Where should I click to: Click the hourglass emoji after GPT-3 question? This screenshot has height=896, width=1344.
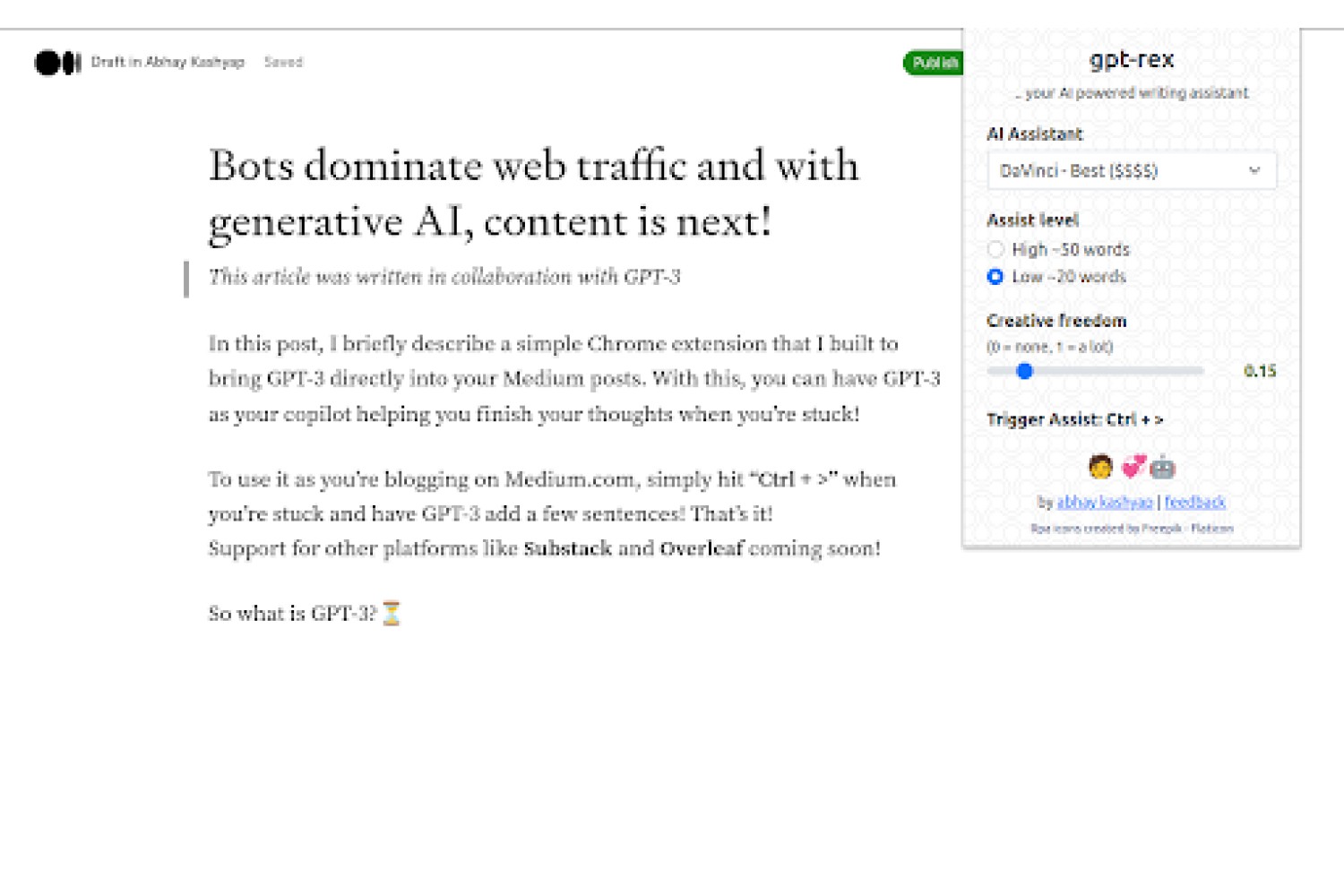click(x=392, y=614)
